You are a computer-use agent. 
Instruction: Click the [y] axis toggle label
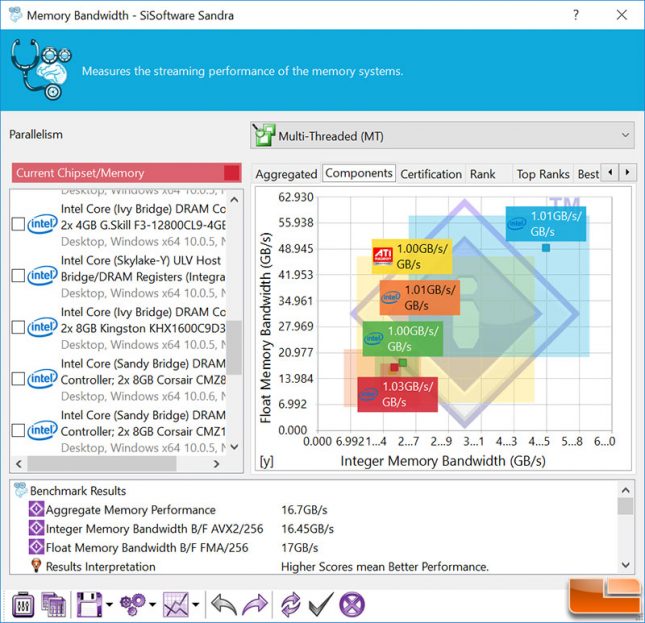point(266,461)
